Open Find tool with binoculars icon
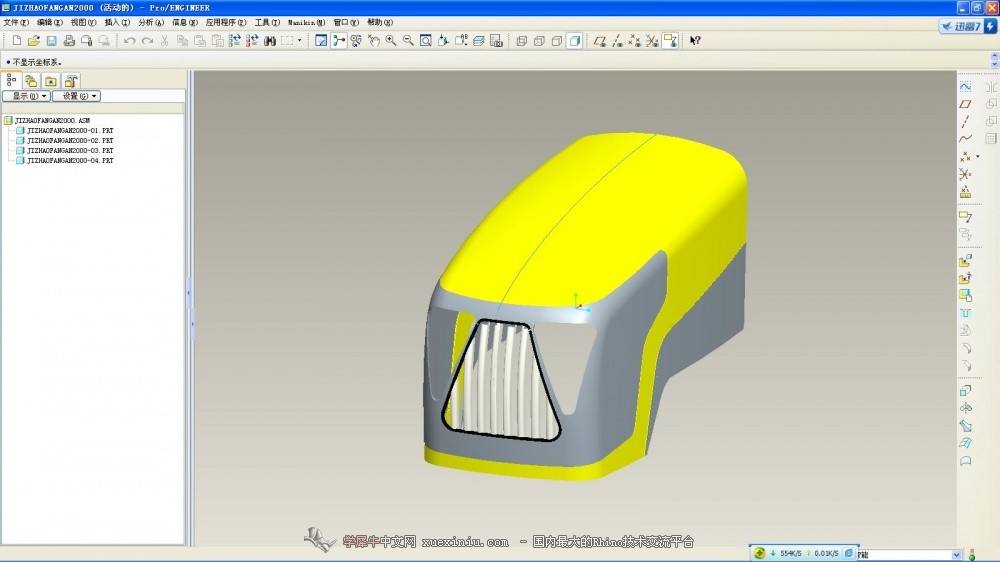This screenshot has width=1000, height=562. click(x=270, y=41)
